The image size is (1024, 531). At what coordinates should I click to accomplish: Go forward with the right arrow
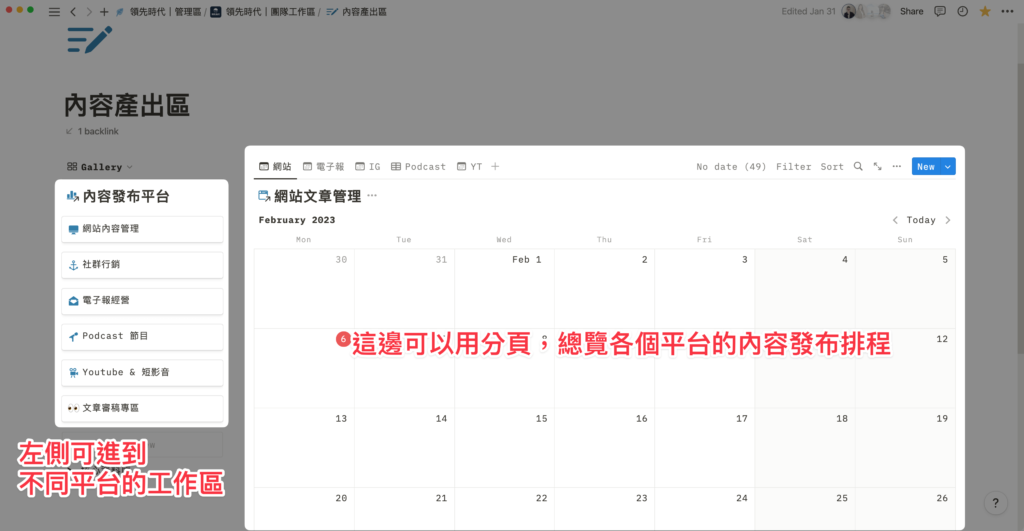(x=89, y=12)
